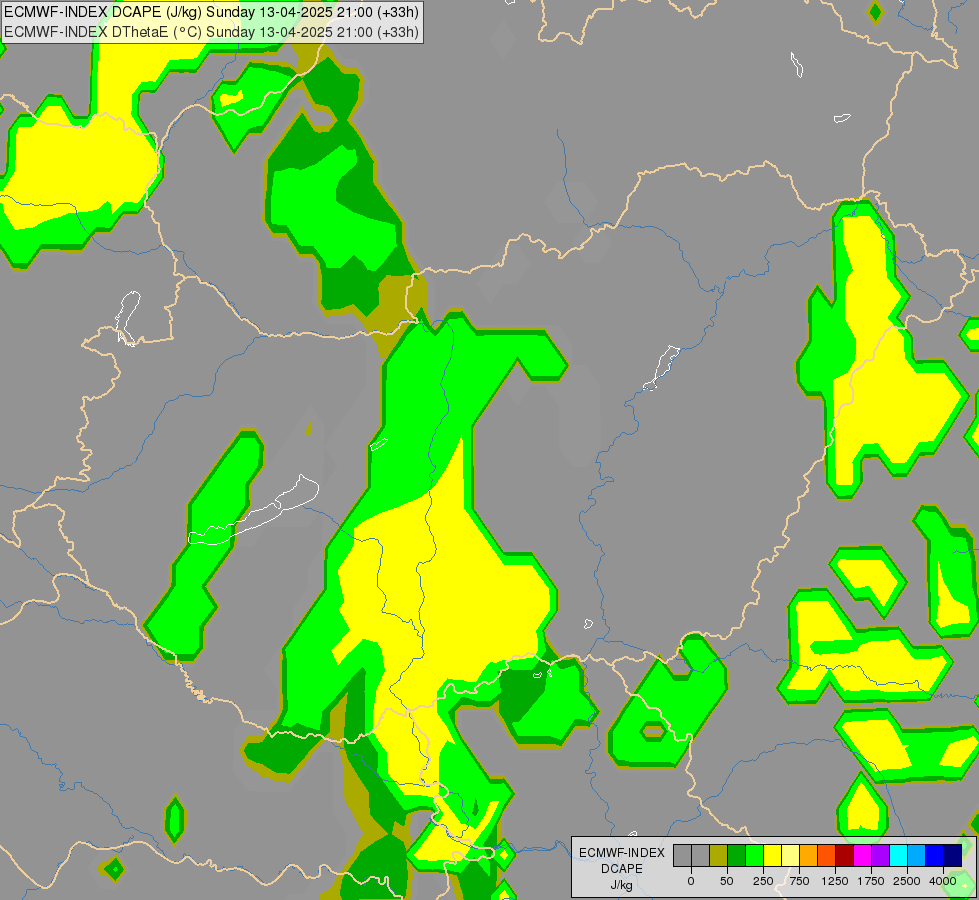This screenshot has width=979, height=900.
Task: Click the purple legend swatch
Action: (x=880, y=855)
